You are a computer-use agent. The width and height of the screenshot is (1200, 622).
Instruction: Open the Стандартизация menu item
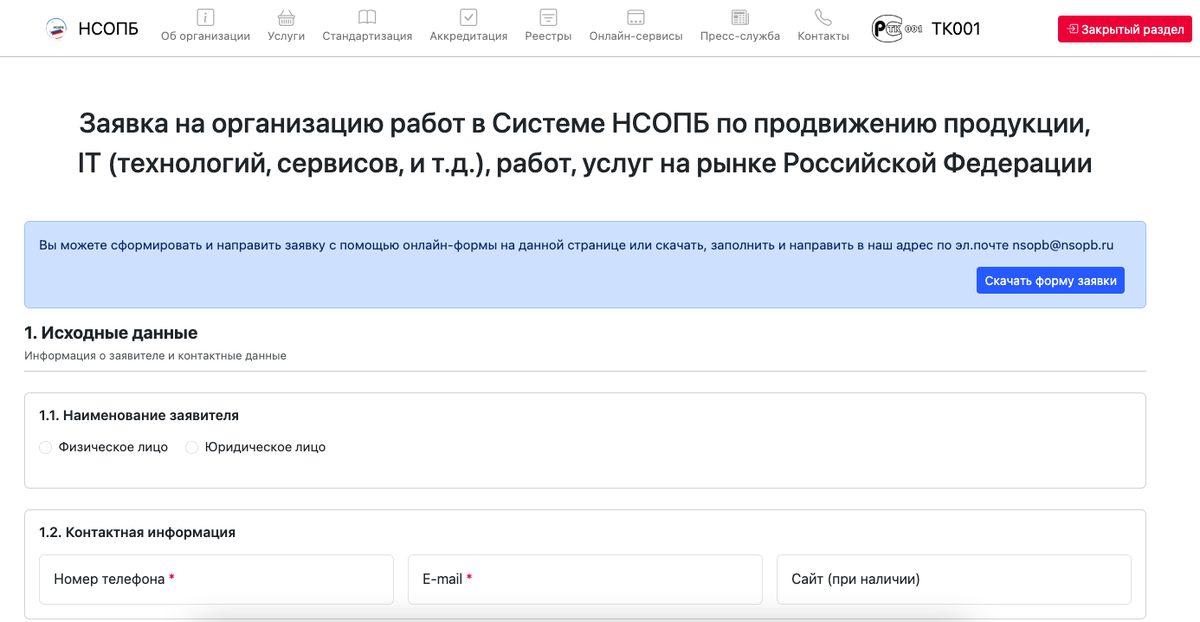pyautogui.click(x=367, y=36)
